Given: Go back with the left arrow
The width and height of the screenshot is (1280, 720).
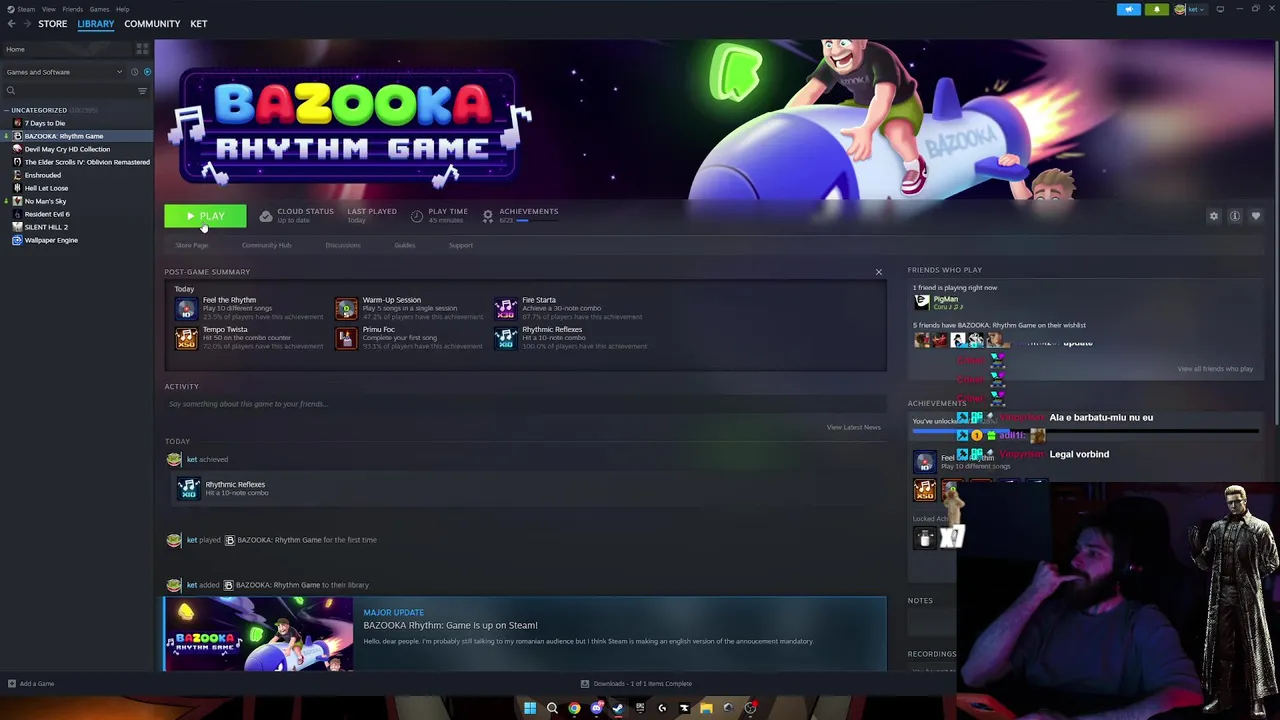Looking at the screenshot, I should pos(12,24).
